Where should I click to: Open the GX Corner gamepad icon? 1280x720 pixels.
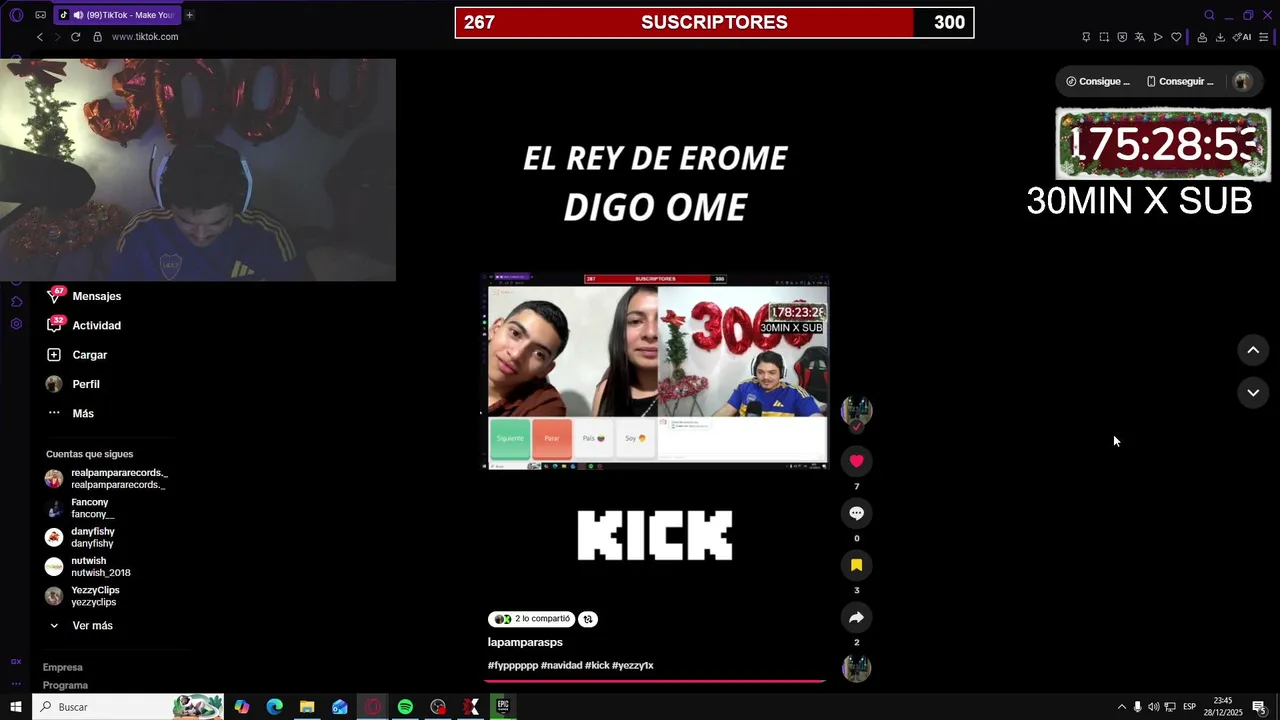[x=40, y=15]
